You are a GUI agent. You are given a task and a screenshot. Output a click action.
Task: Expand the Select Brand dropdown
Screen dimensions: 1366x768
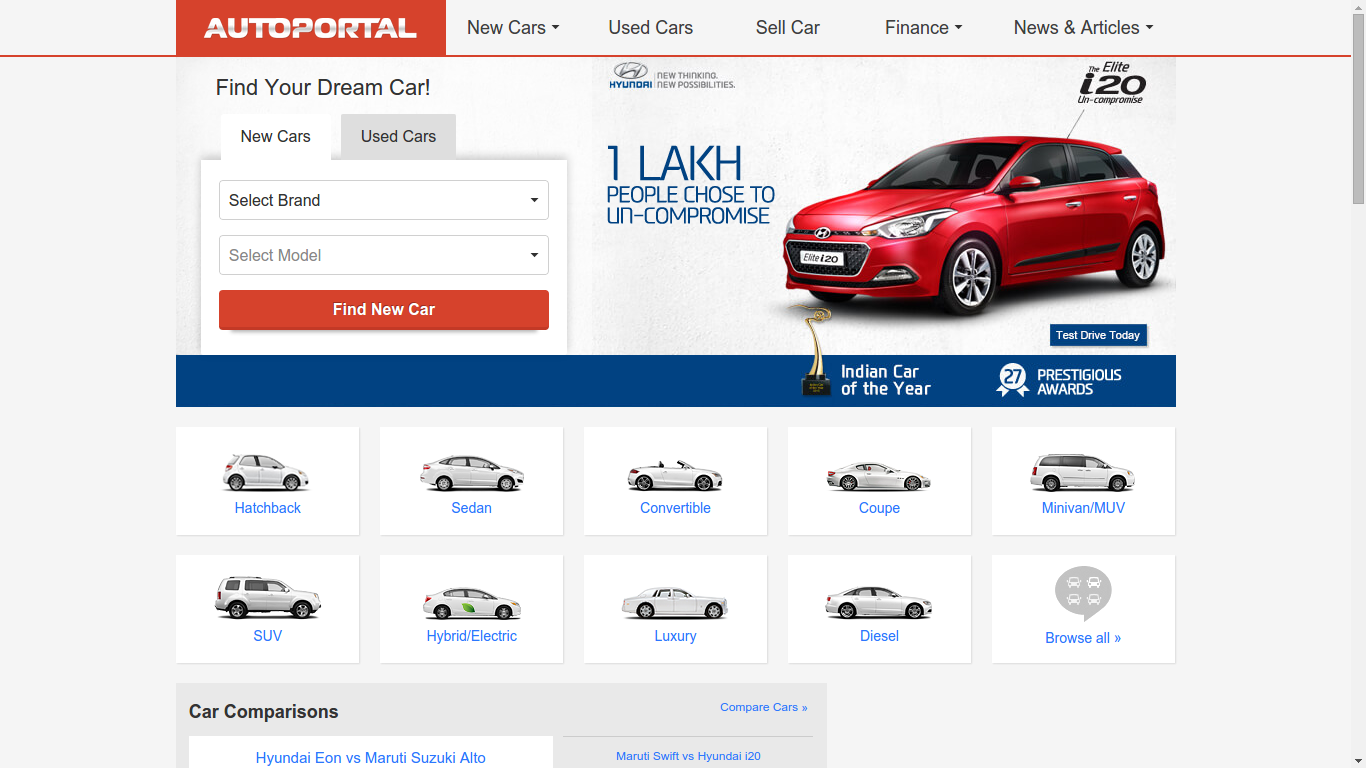[x=384, y=200]
